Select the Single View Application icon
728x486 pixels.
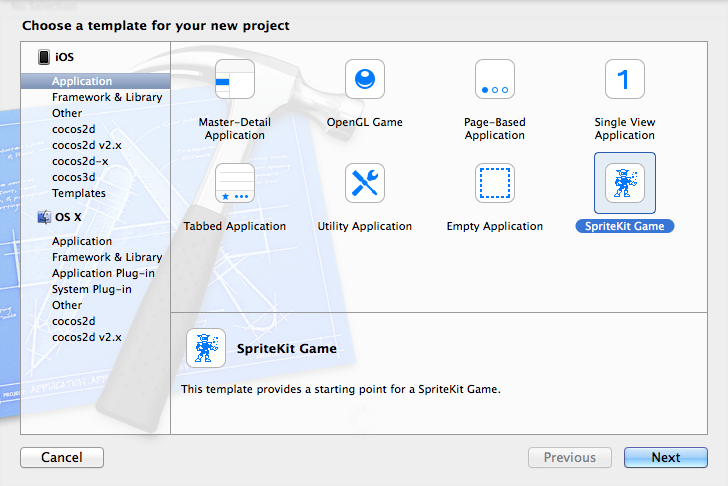click(625, 79)
